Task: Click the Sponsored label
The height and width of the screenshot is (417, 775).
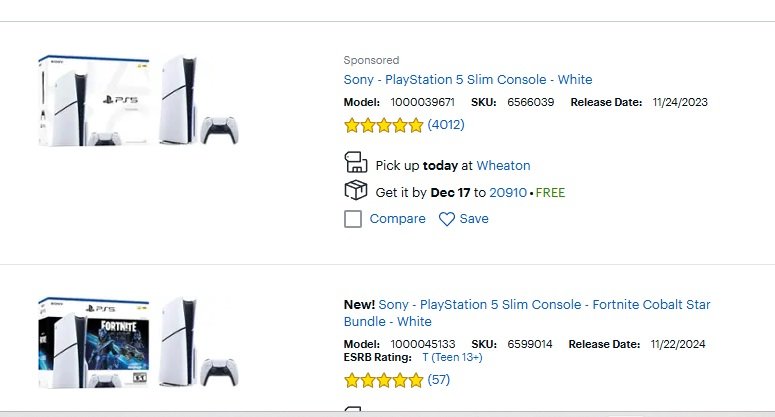Action: 371,60
